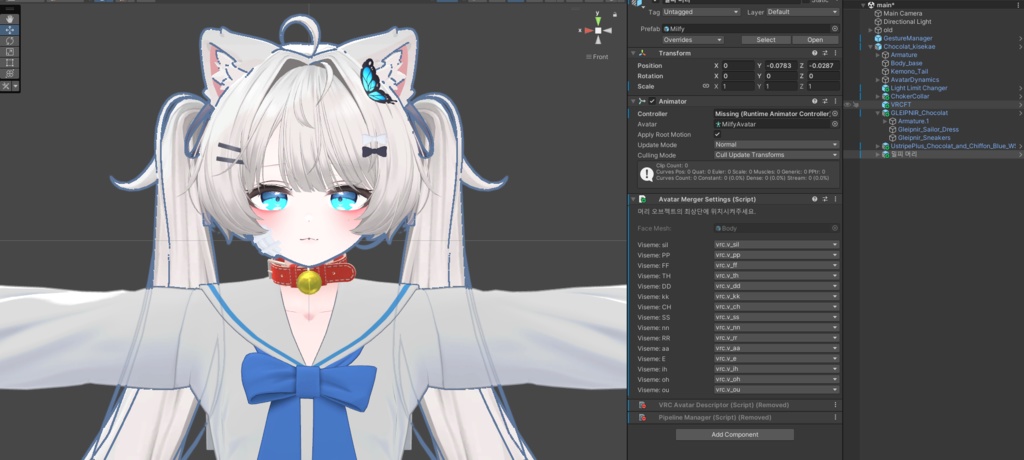This screenshot has height=460, width=1024.
Task: Select the Hand (View) tool
Action: (x=10, y=19)
